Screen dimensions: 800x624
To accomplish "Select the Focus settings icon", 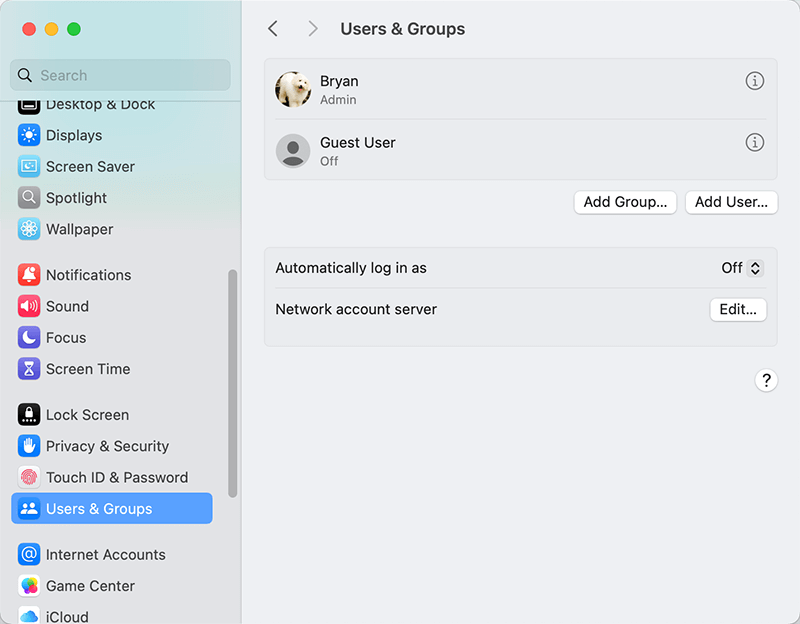I will point(29,337).
